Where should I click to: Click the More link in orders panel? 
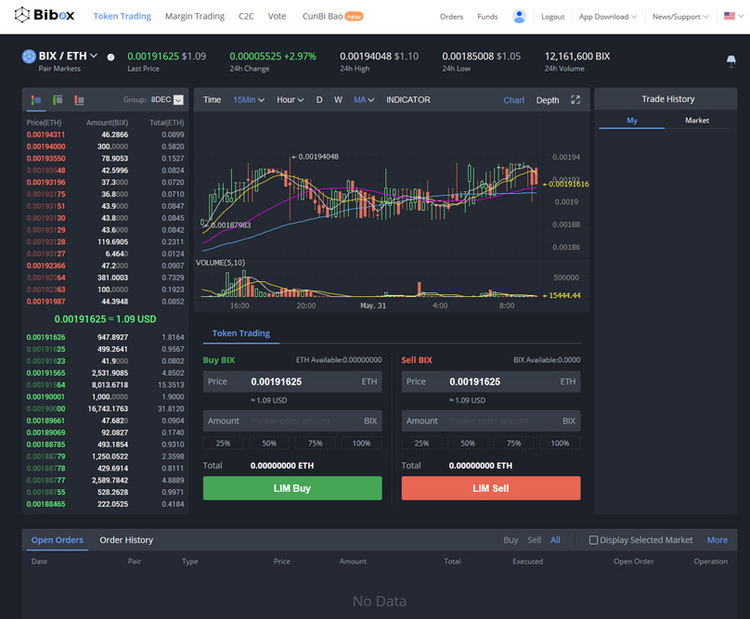point(717,540)
